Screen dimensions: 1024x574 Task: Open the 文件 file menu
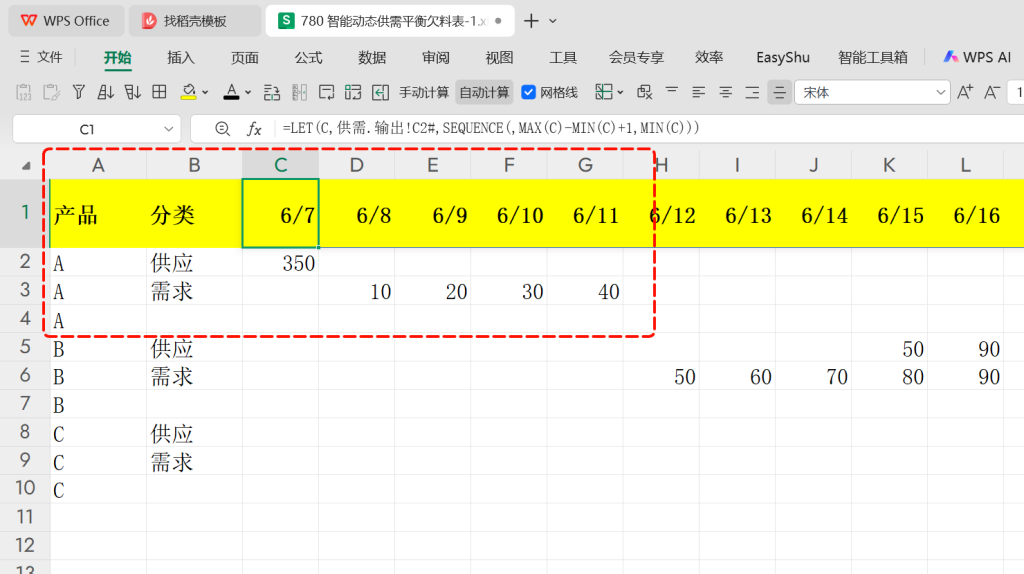(42, 57)
